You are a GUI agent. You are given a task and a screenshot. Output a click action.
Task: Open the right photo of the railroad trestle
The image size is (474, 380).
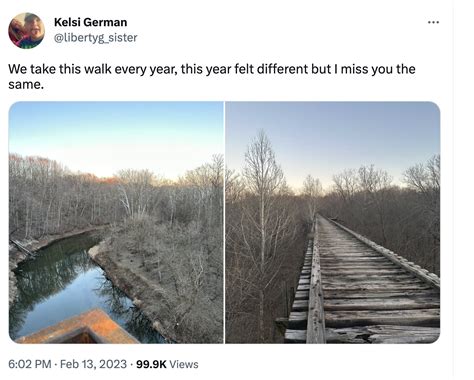(x=333, y=222)
